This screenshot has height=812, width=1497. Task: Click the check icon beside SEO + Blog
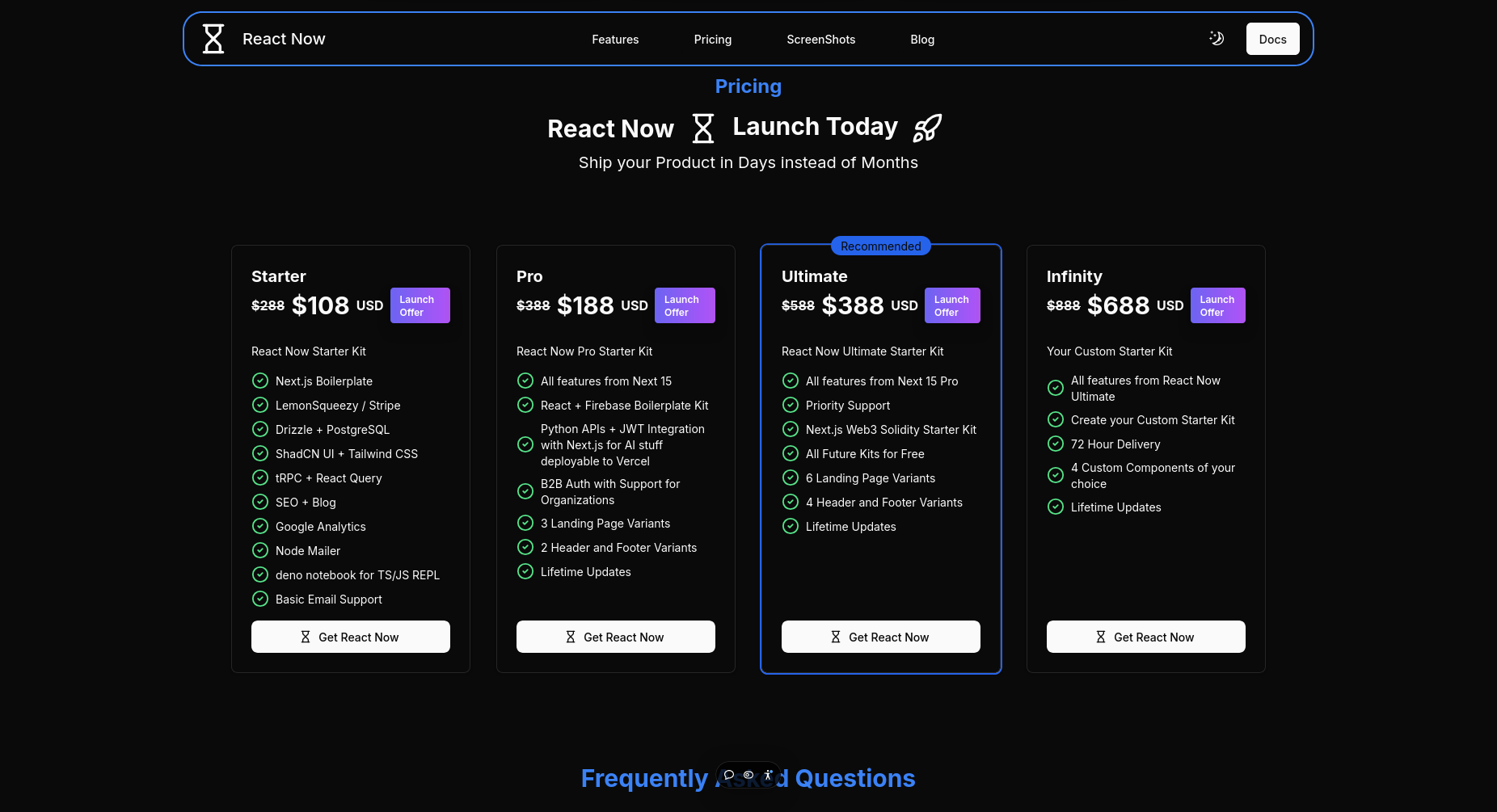tap(260, 502)
